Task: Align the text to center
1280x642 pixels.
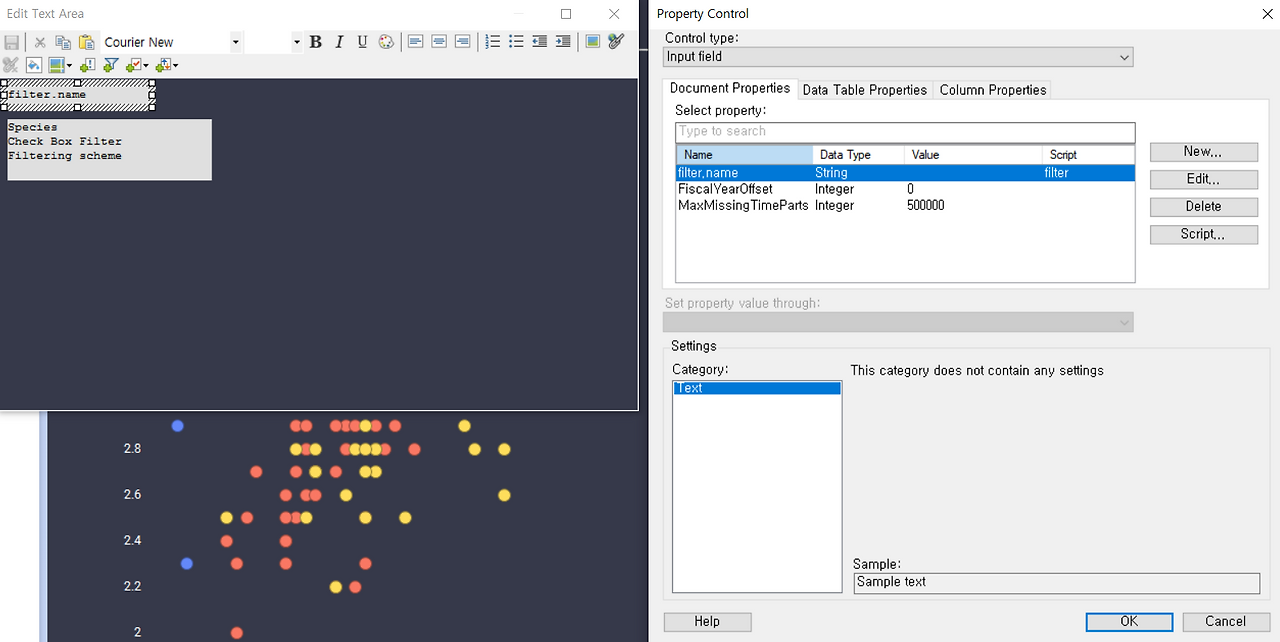Action: click(x=438, y=41)
